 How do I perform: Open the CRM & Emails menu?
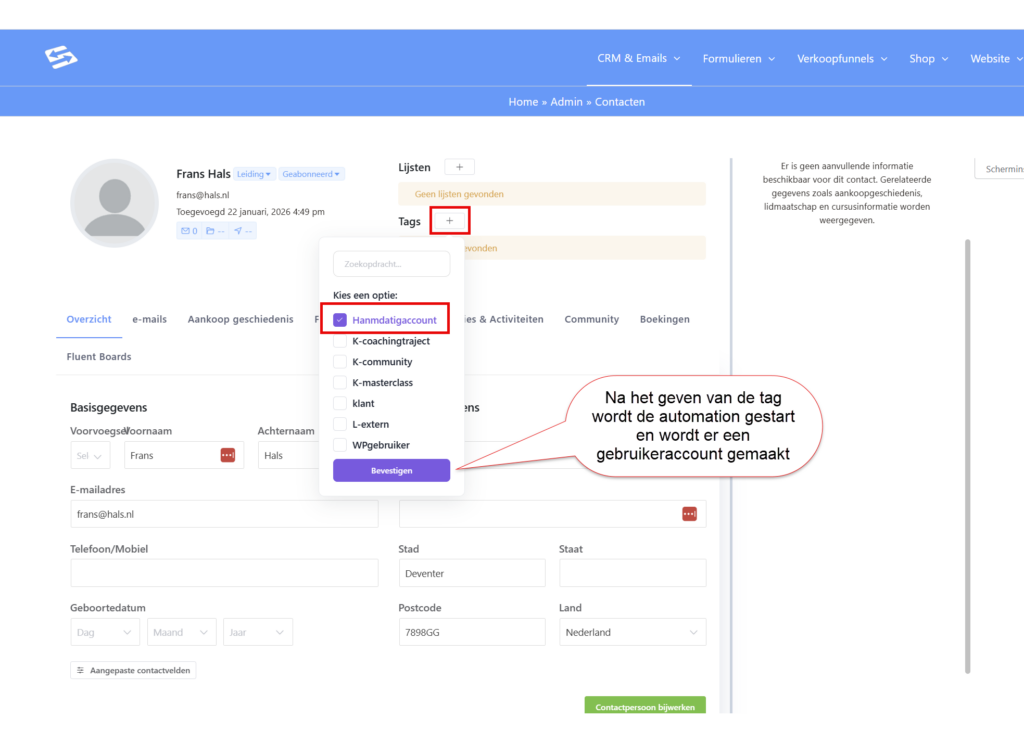[638, 59]
